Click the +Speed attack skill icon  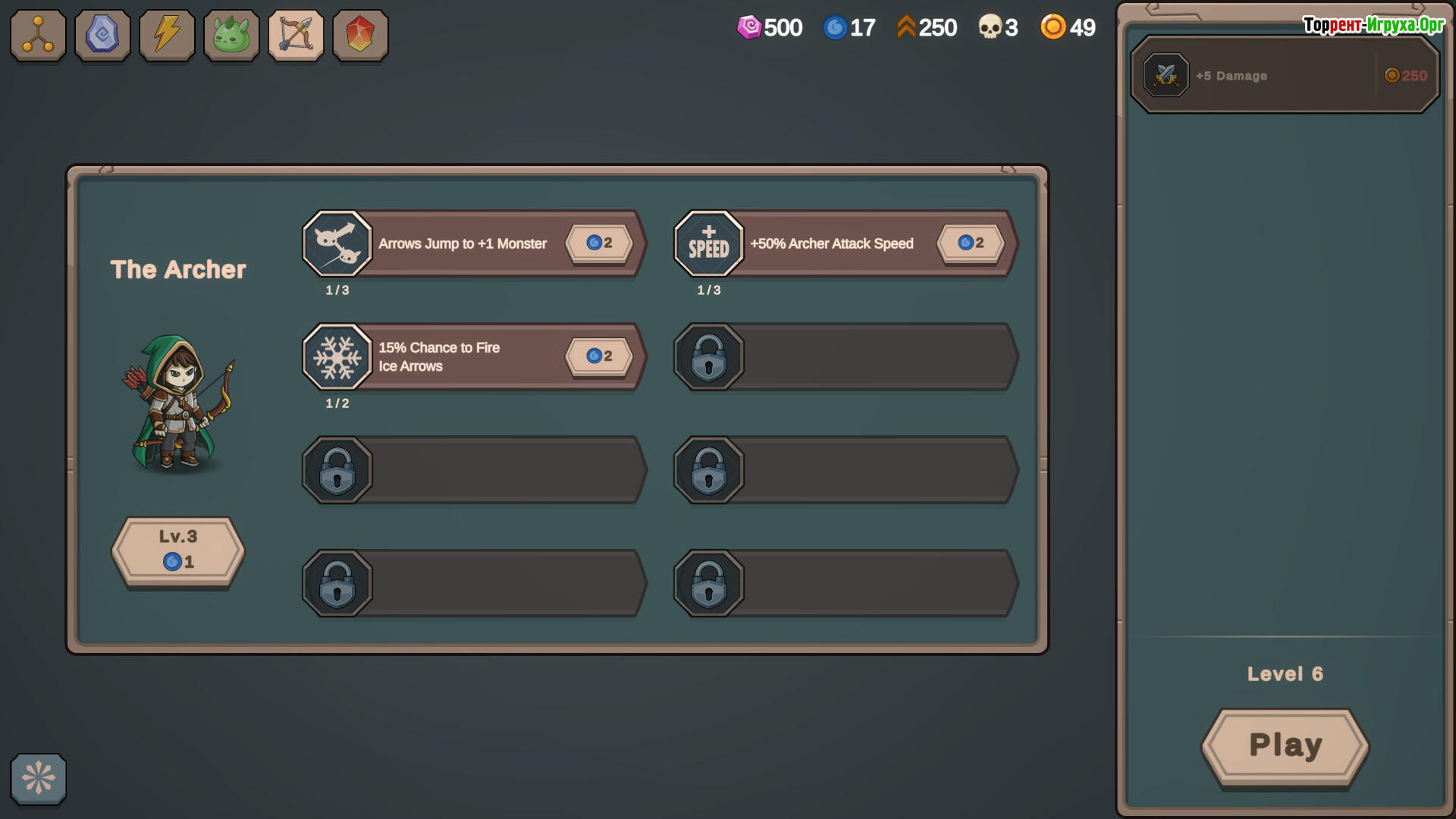tap(709, 243)
